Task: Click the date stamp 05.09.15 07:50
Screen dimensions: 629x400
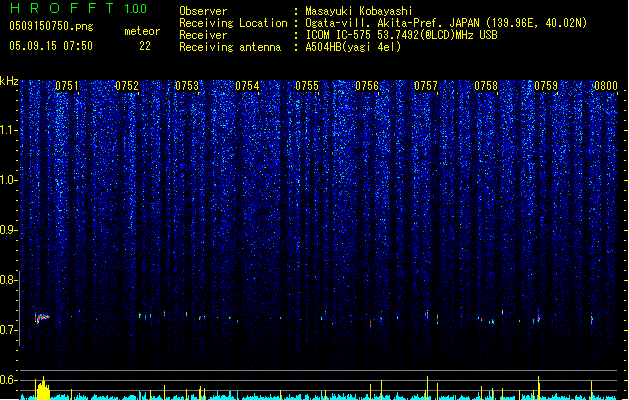Action: (x=51, y=46)
